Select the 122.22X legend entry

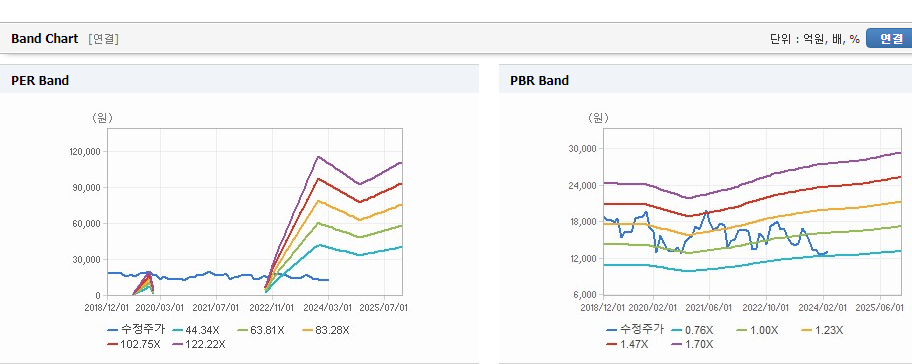(x=199, y=344)
